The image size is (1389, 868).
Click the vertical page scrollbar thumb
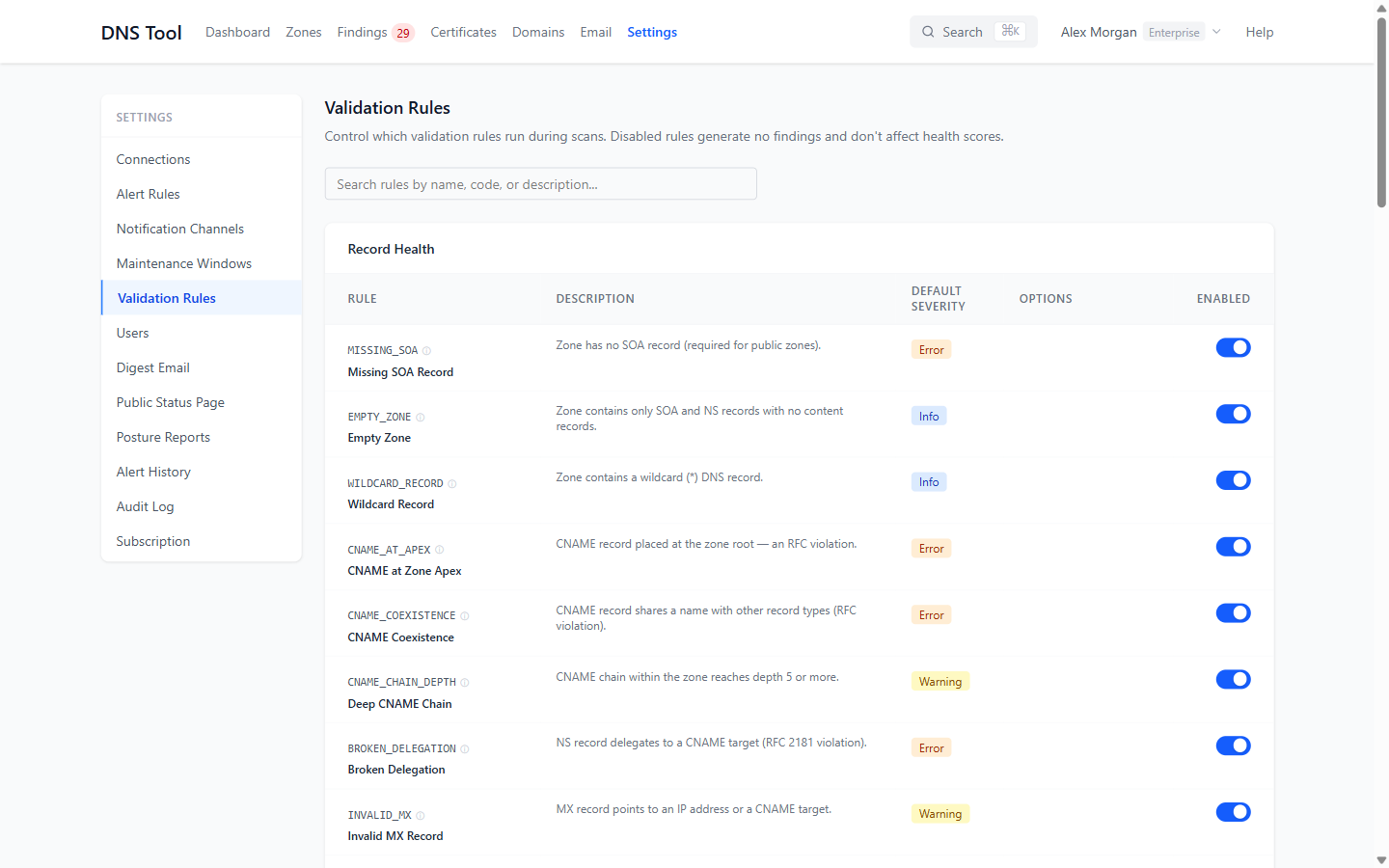[x=1381, y=112]
